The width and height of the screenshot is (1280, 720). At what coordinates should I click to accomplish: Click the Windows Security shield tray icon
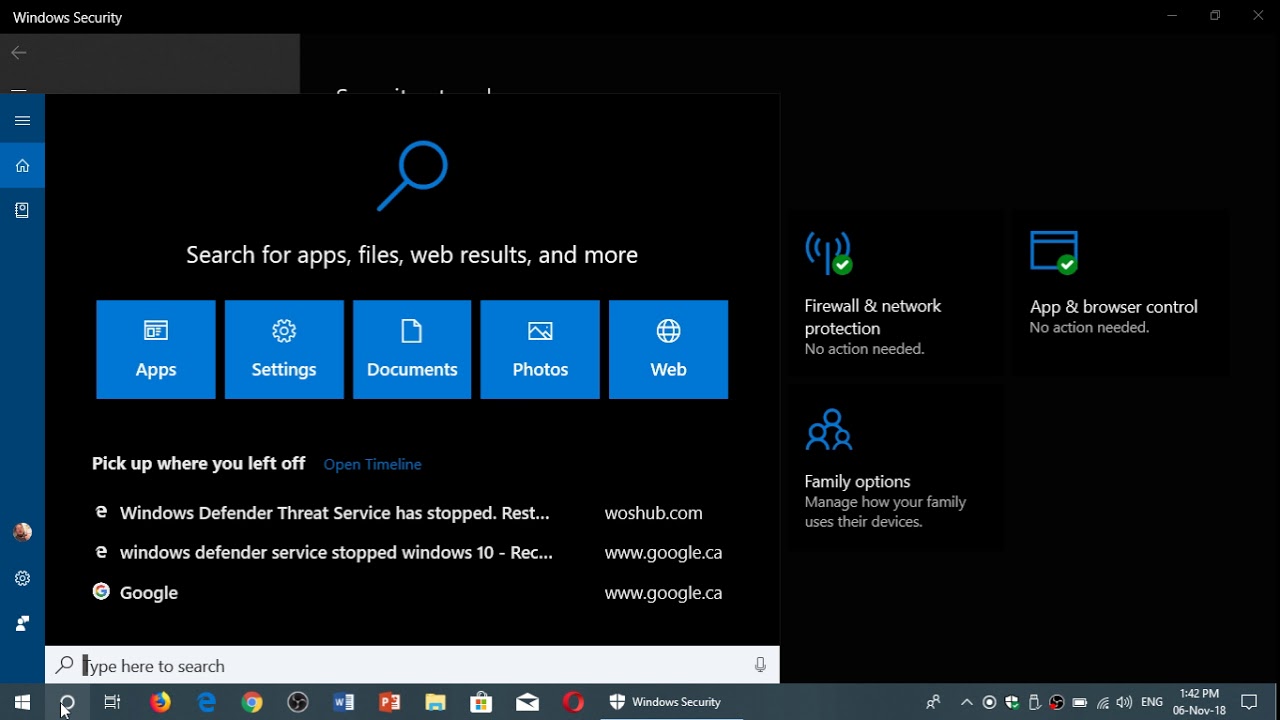tap(1012, 702)
